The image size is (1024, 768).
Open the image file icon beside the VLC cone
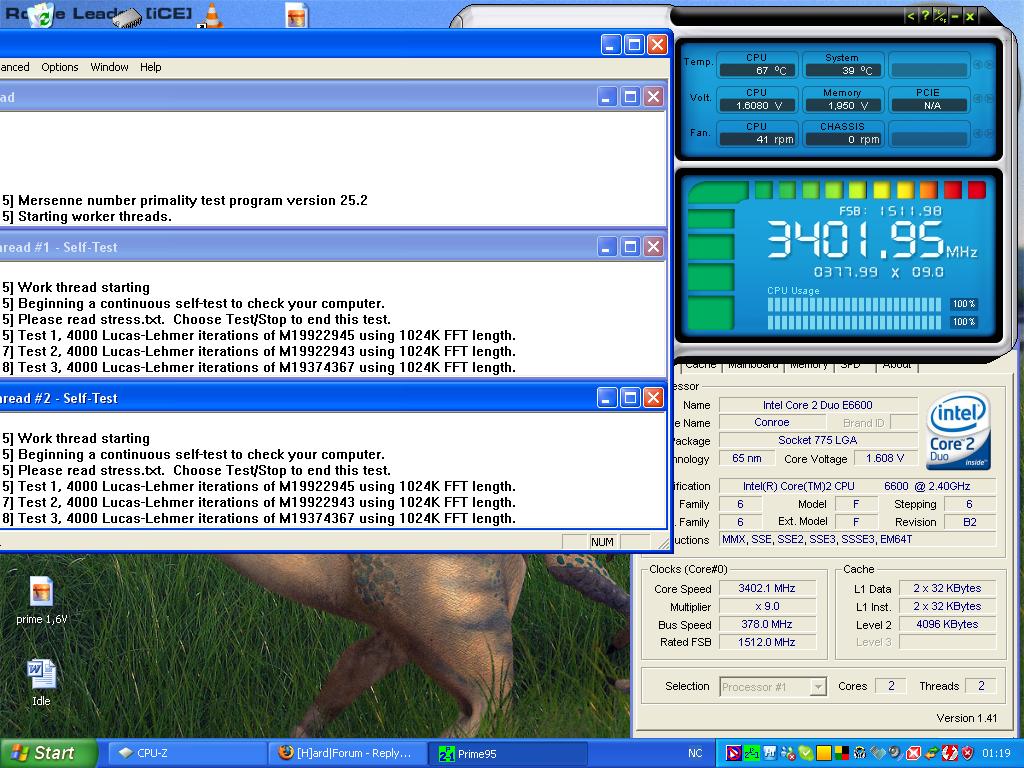pos(296,16)
